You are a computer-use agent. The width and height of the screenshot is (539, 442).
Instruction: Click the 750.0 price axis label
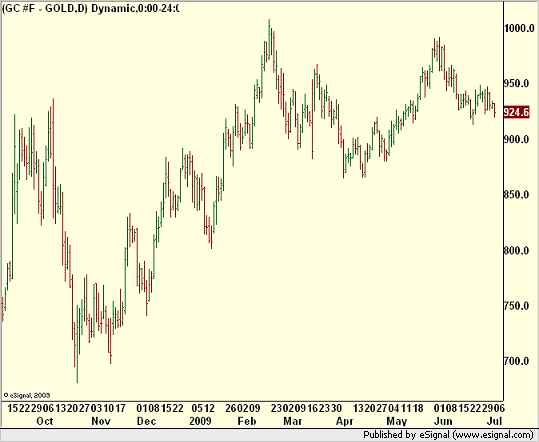pyautogui.click(x=516, y=306)
